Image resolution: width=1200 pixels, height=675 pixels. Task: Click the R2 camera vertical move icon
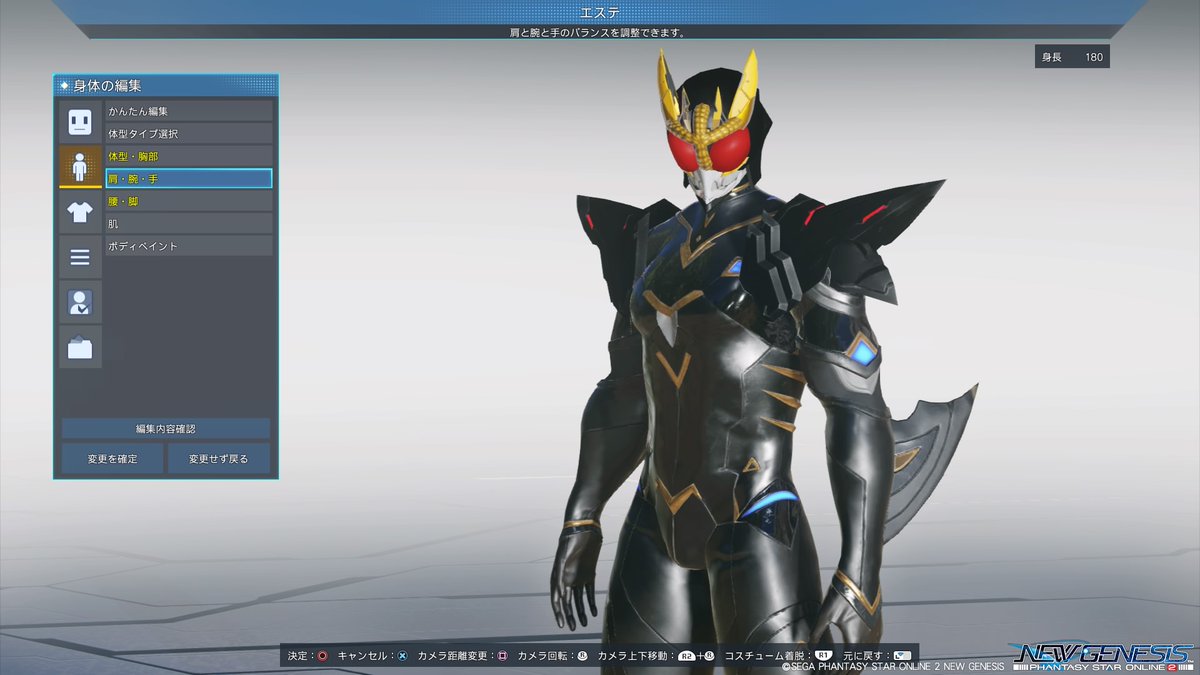(x=688, y=656)
